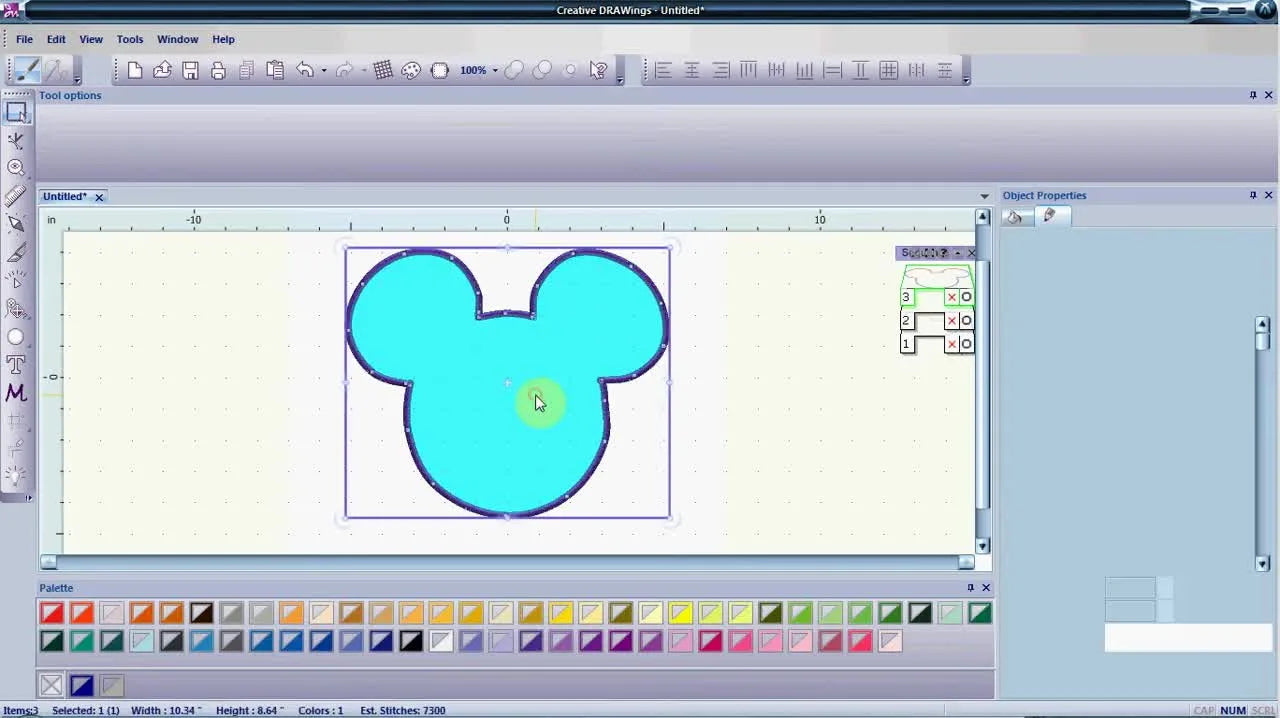Open the document tab list dropdown arrow
This screenshot has width=1280, height=718.
[x=984, y=197]
